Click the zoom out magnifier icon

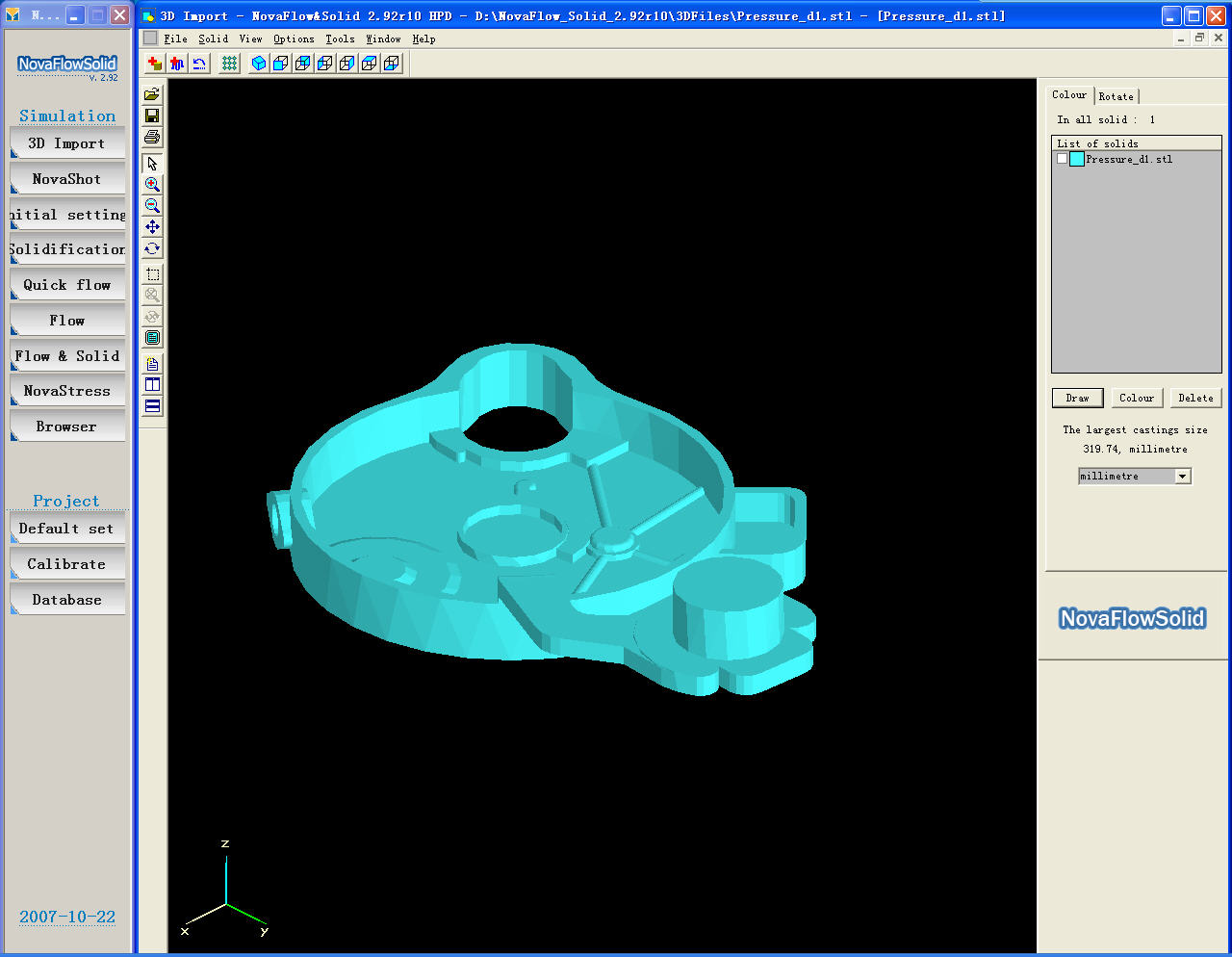(152, 206)
